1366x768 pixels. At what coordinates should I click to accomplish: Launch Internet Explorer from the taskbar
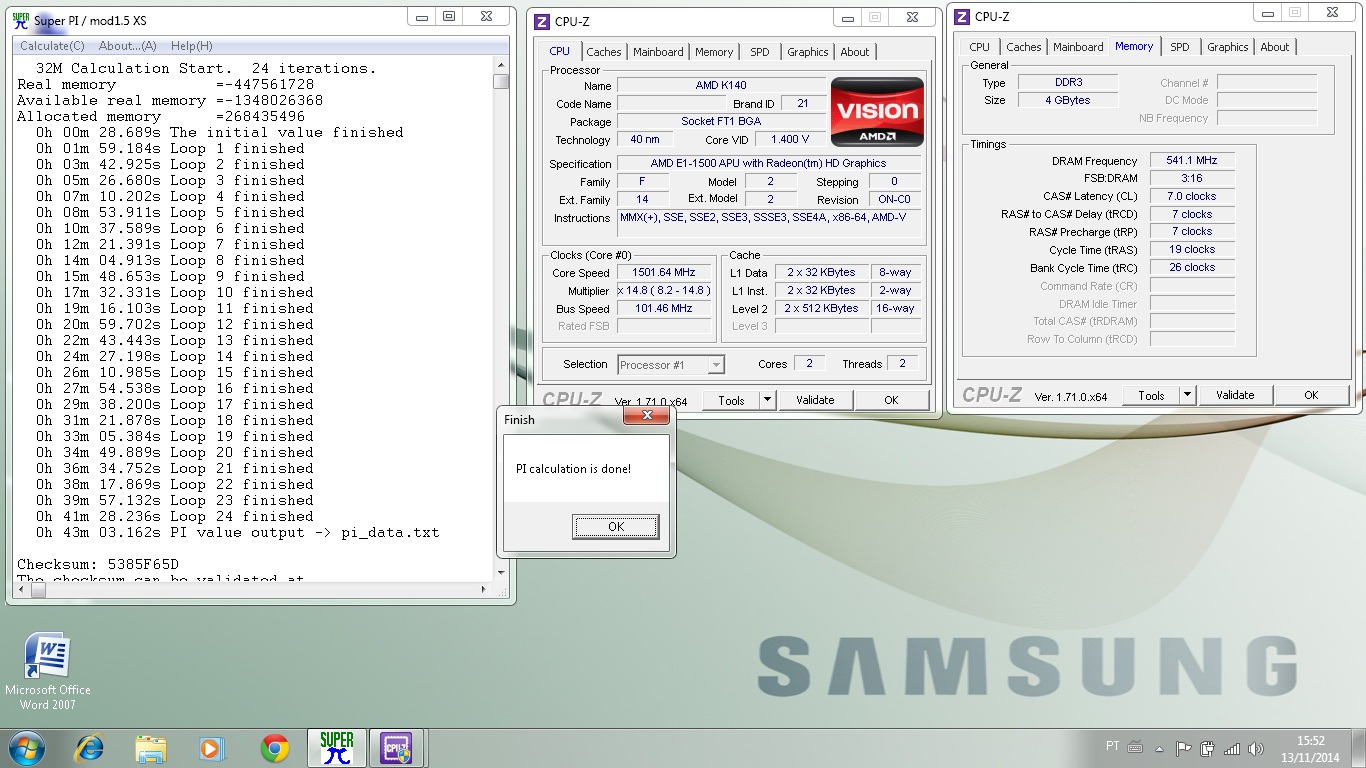click(89, 748)
